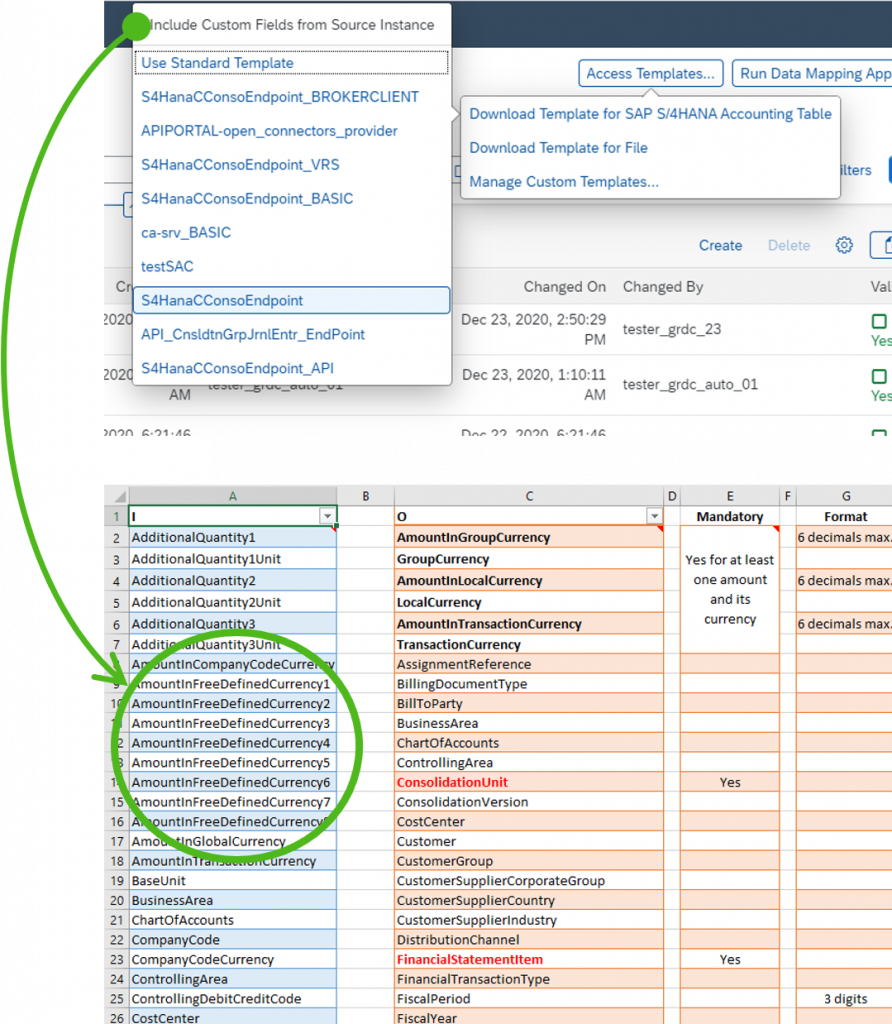Select cell FiscalPeriod

point(529,999)
